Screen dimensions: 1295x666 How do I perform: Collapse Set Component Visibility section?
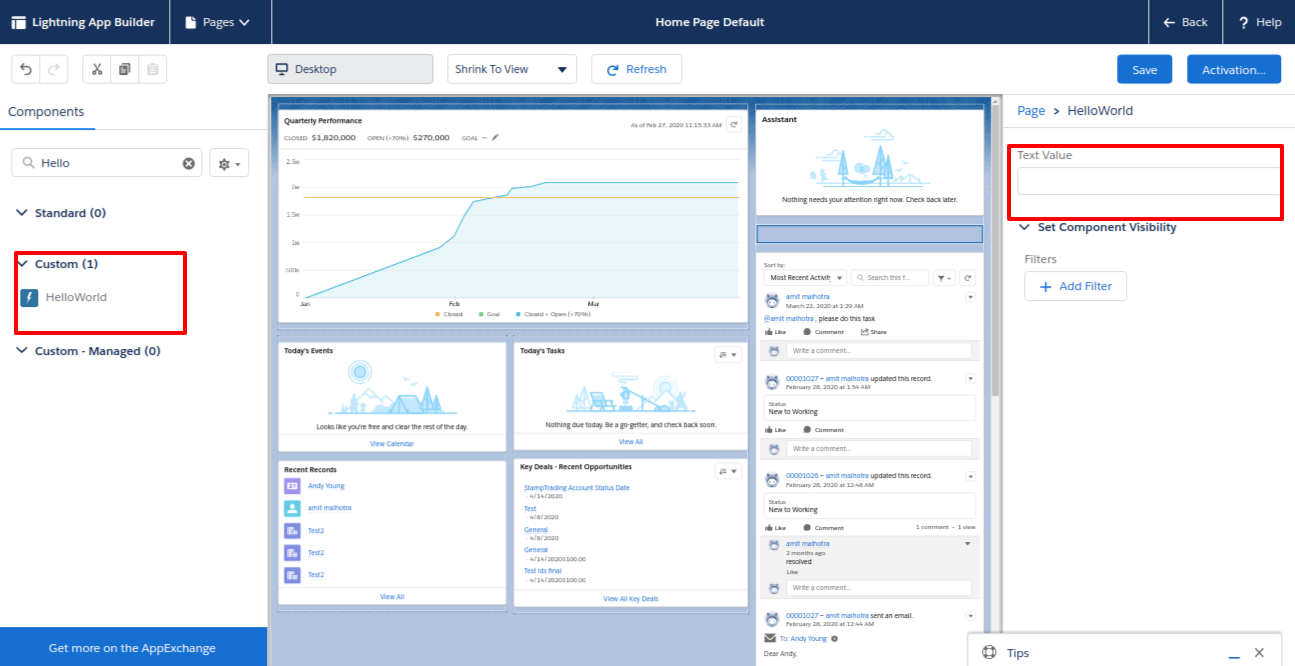[x=1024, y=227]
